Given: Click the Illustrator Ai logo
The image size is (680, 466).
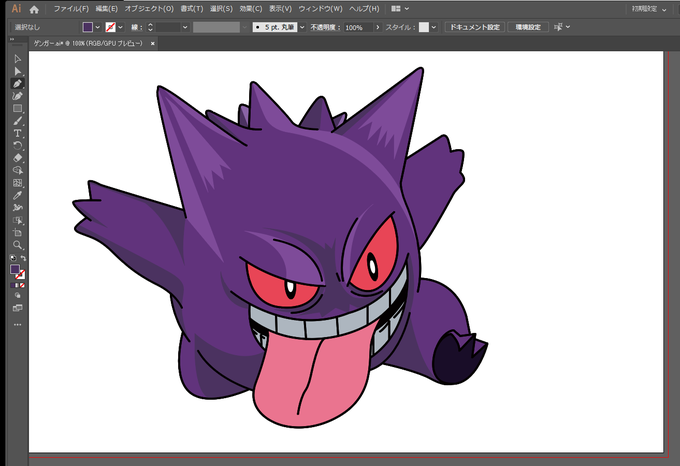Looking at the screenshot, I should 16,9.
